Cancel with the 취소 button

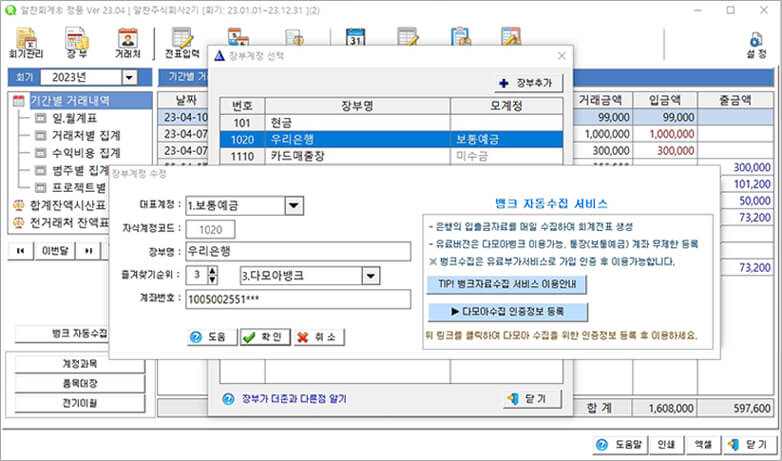[319, 337]
